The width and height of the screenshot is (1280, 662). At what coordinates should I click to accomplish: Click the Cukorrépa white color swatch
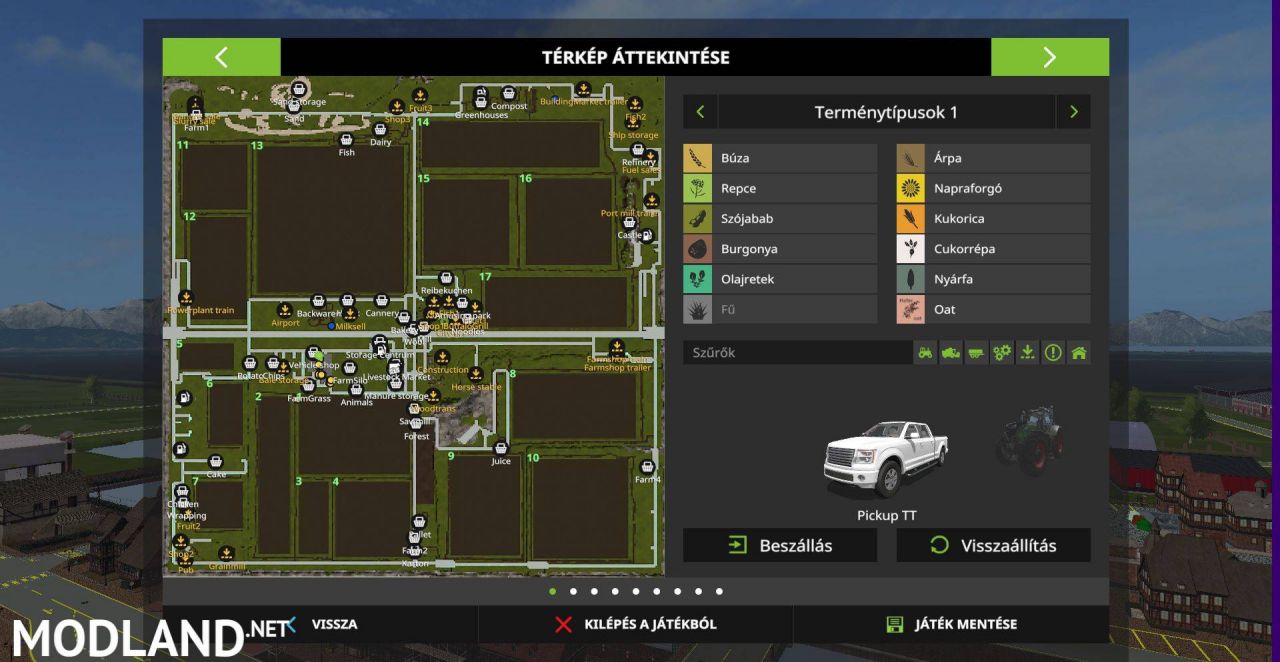pos(910,249)
